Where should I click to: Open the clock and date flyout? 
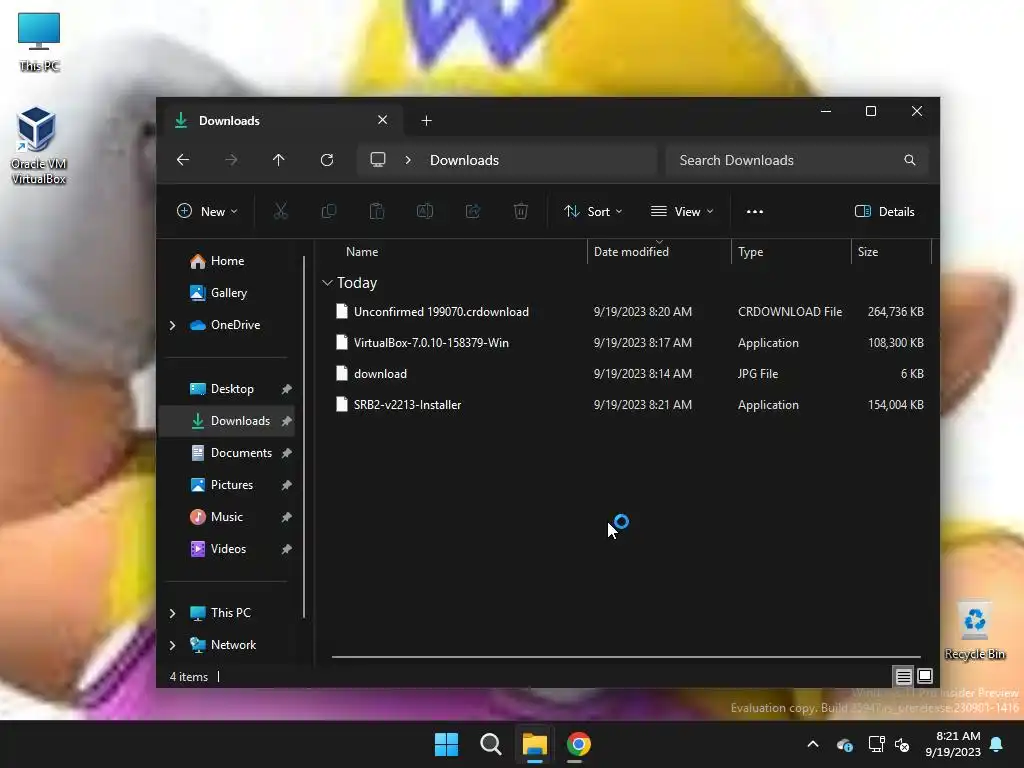coord(953,744)
